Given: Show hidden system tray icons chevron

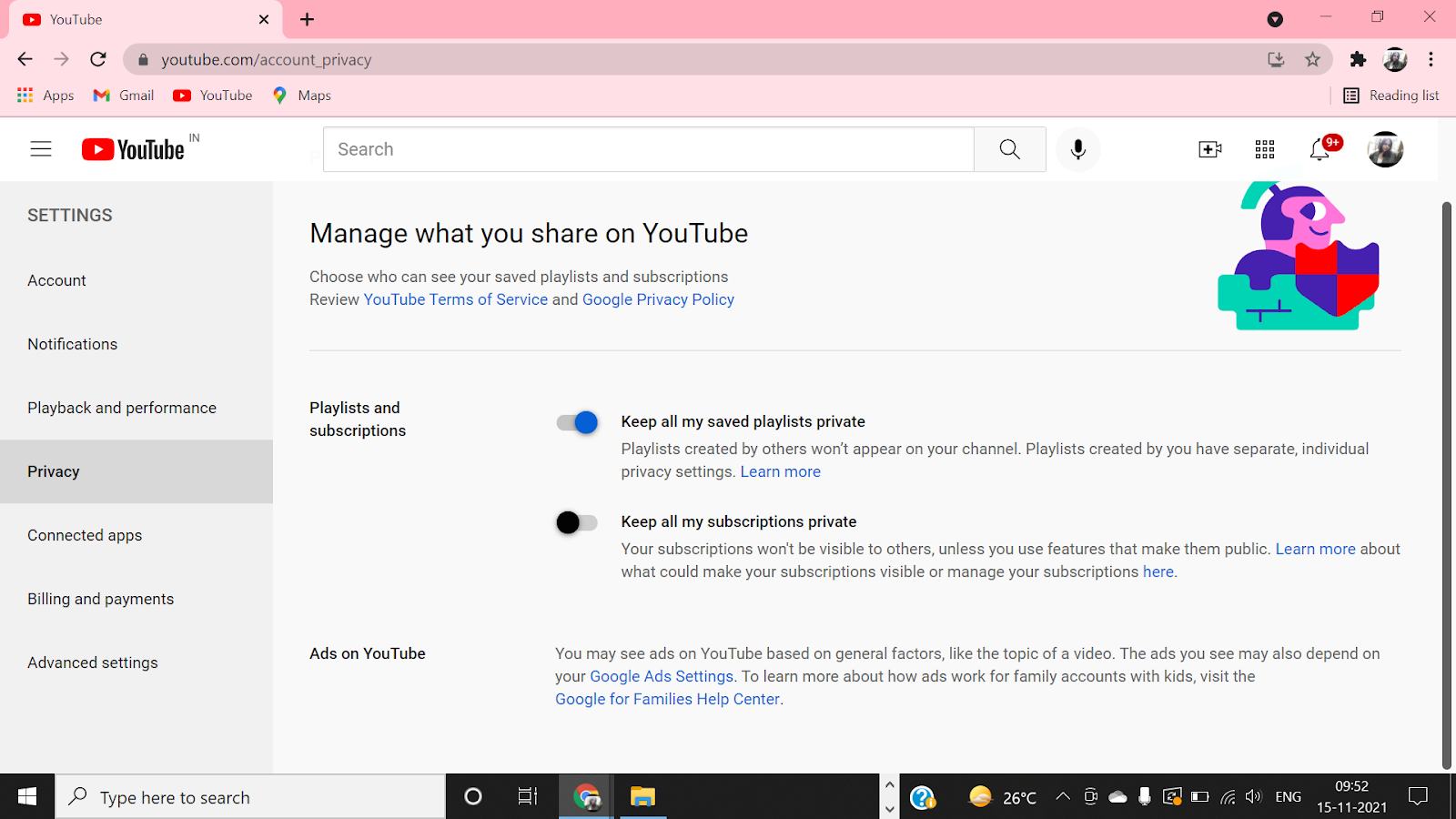Looking at the screenshot, I should point(1062,797).
